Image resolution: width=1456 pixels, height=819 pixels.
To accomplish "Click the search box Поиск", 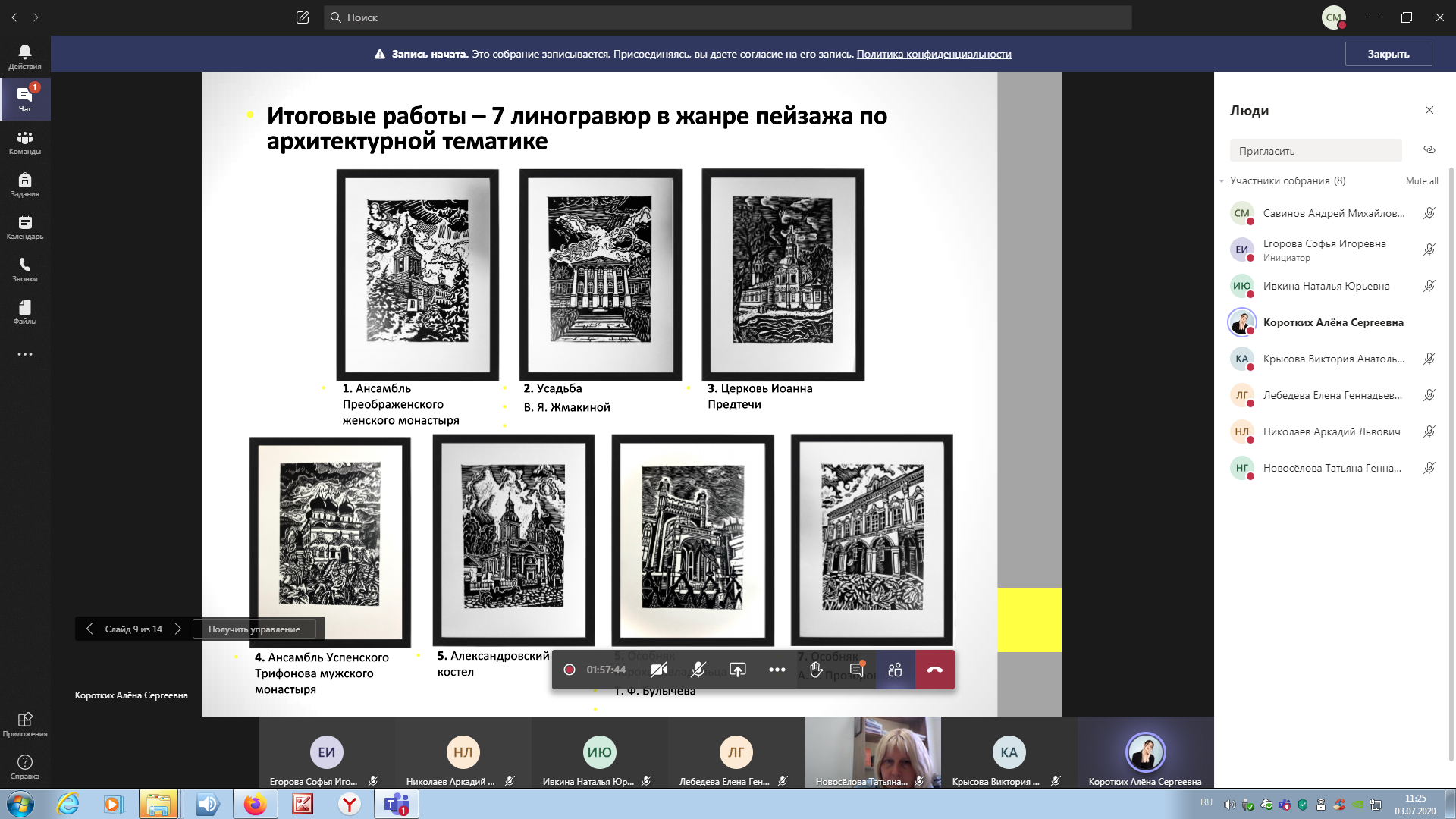I will (x=728, y=17).
